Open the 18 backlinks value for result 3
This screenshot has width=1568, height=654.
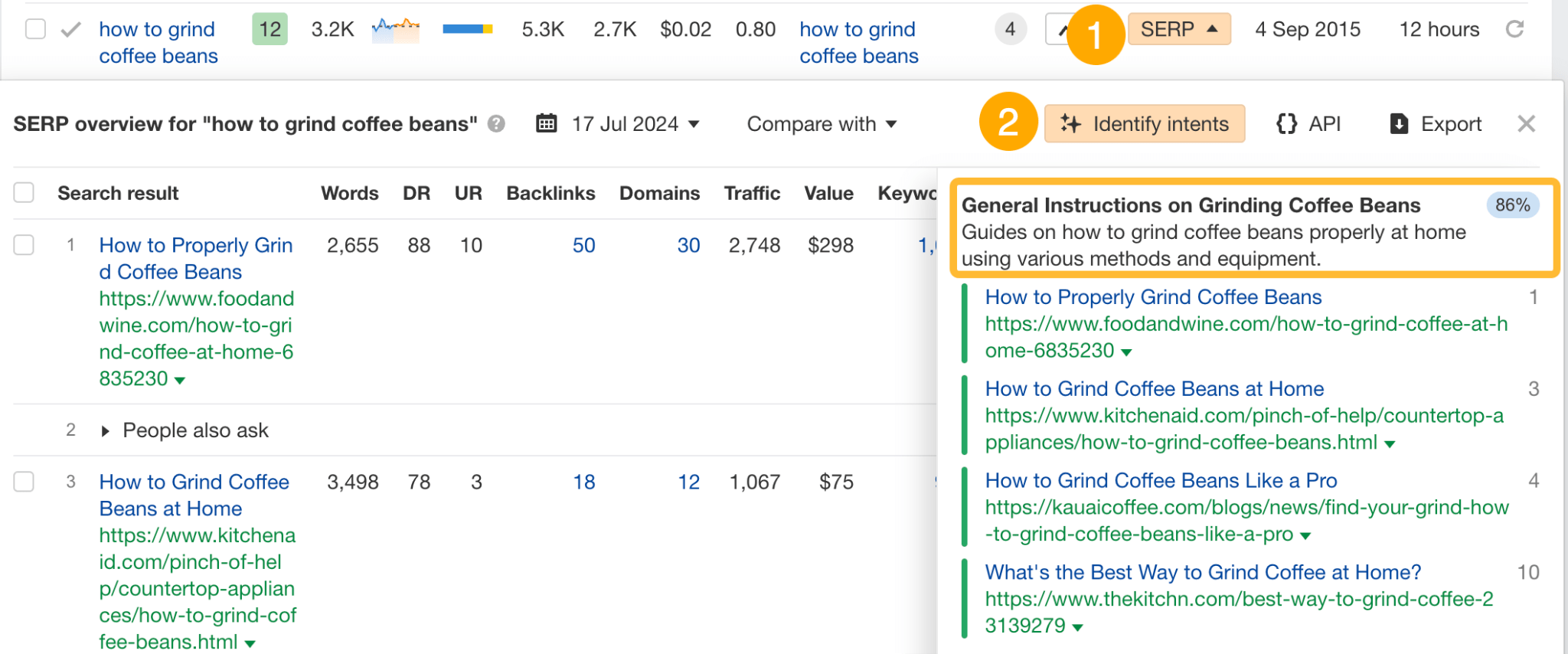pos(584,482)
